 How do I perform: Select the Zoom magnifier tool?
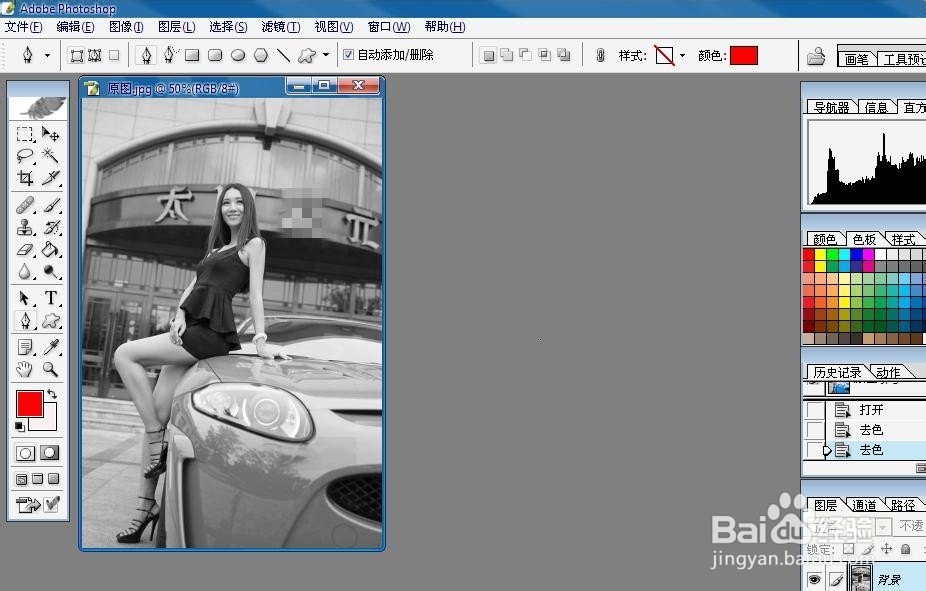pyautogui.click(x=51, y=370)
